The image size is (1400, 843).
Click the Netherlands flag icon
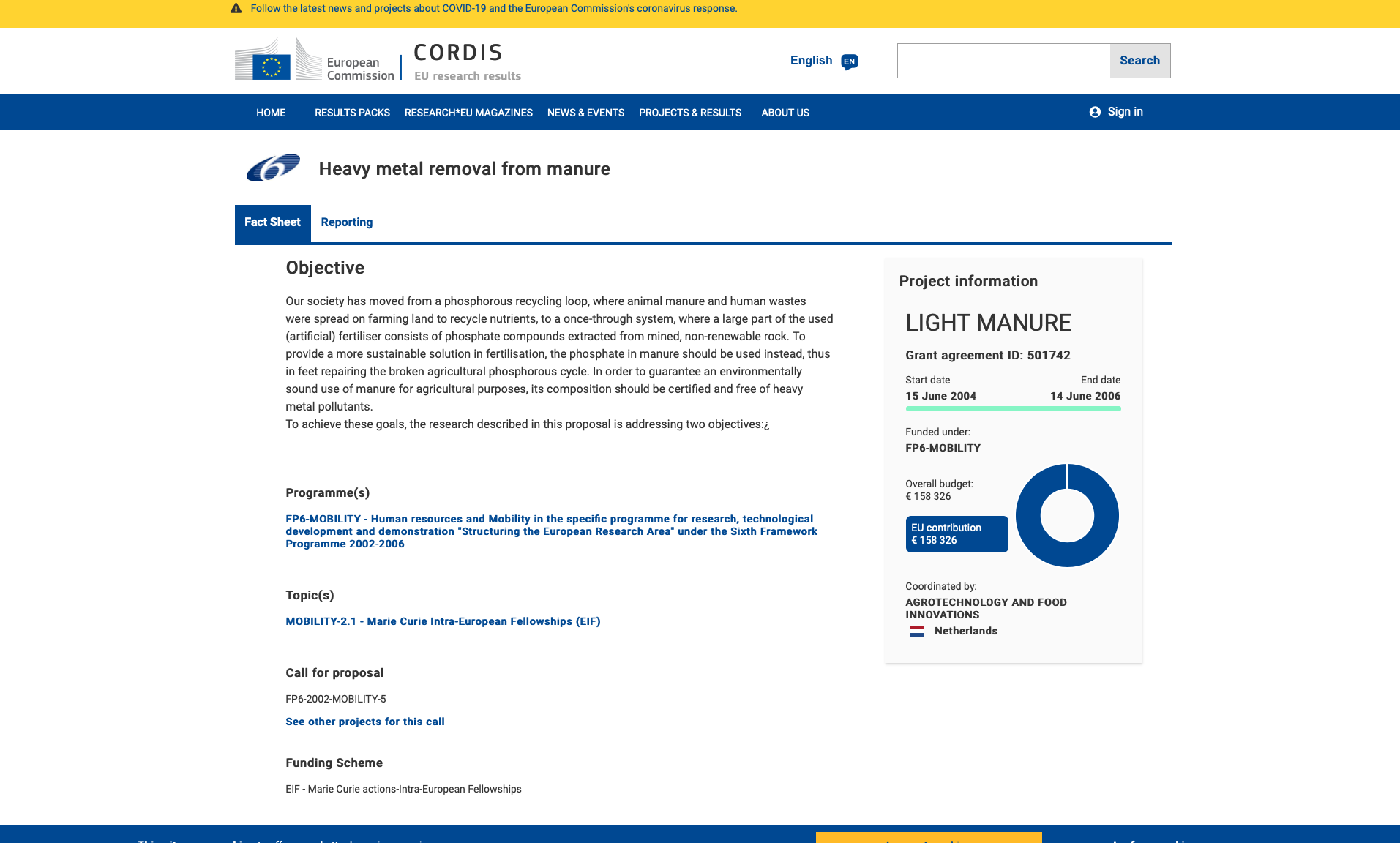(x=916, y=631)
